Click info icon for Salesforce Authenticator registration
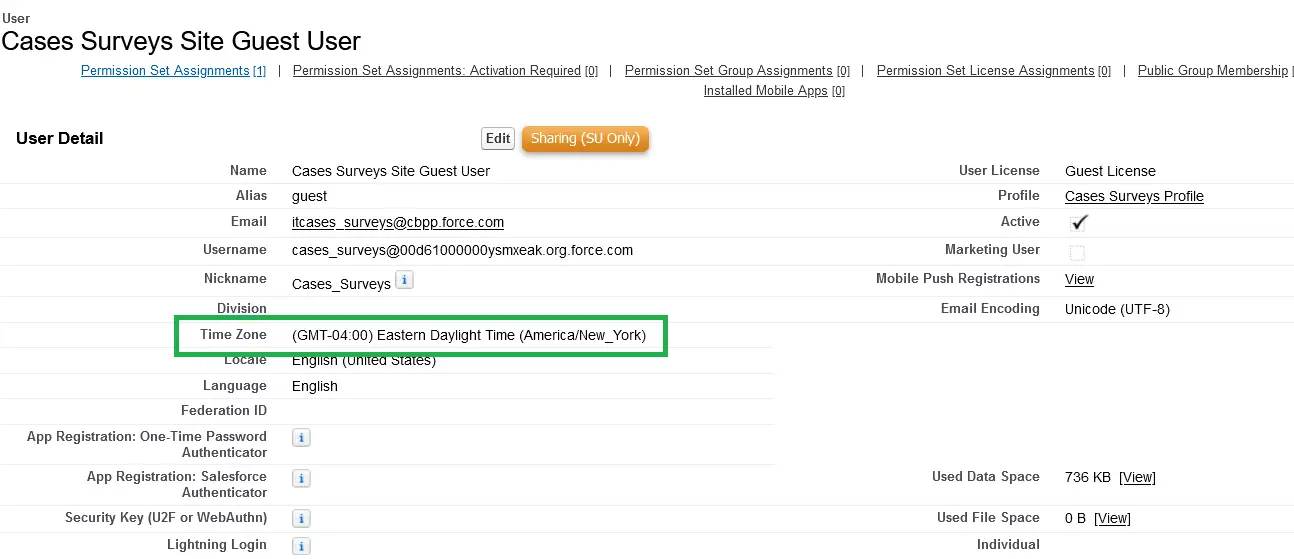The height and width of the screenshot is (559, 1294). coord(301,479)
